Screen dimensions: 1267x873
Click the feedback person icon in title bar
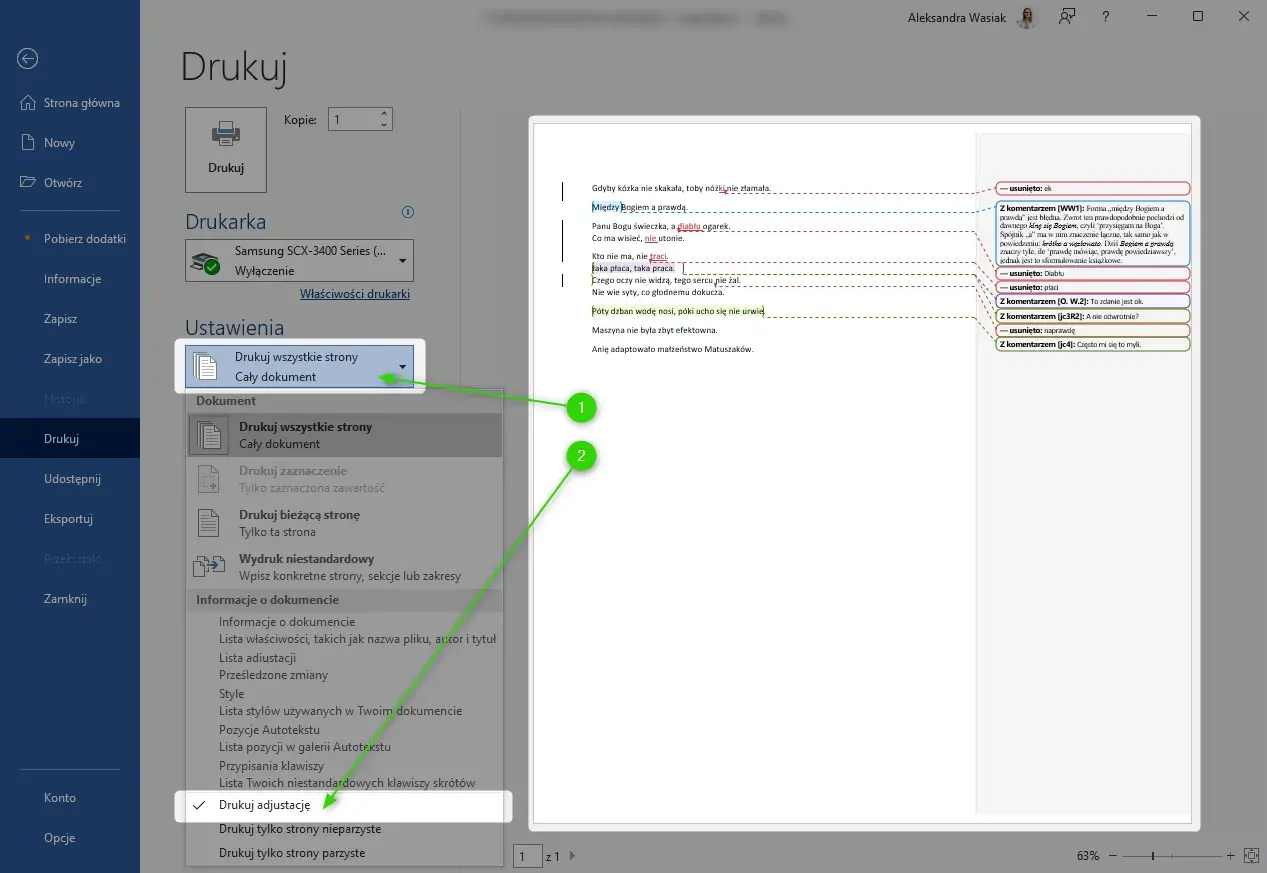point(1068,16)
